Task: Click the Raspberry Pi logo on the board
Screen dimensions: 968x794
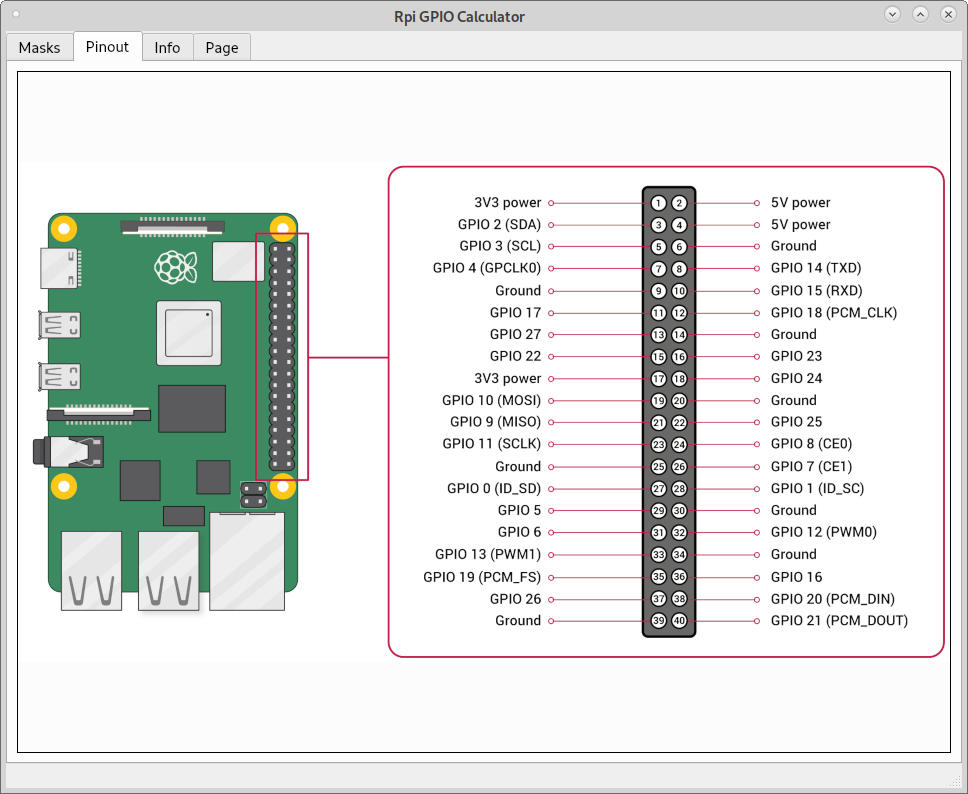Action: [175, 267]
